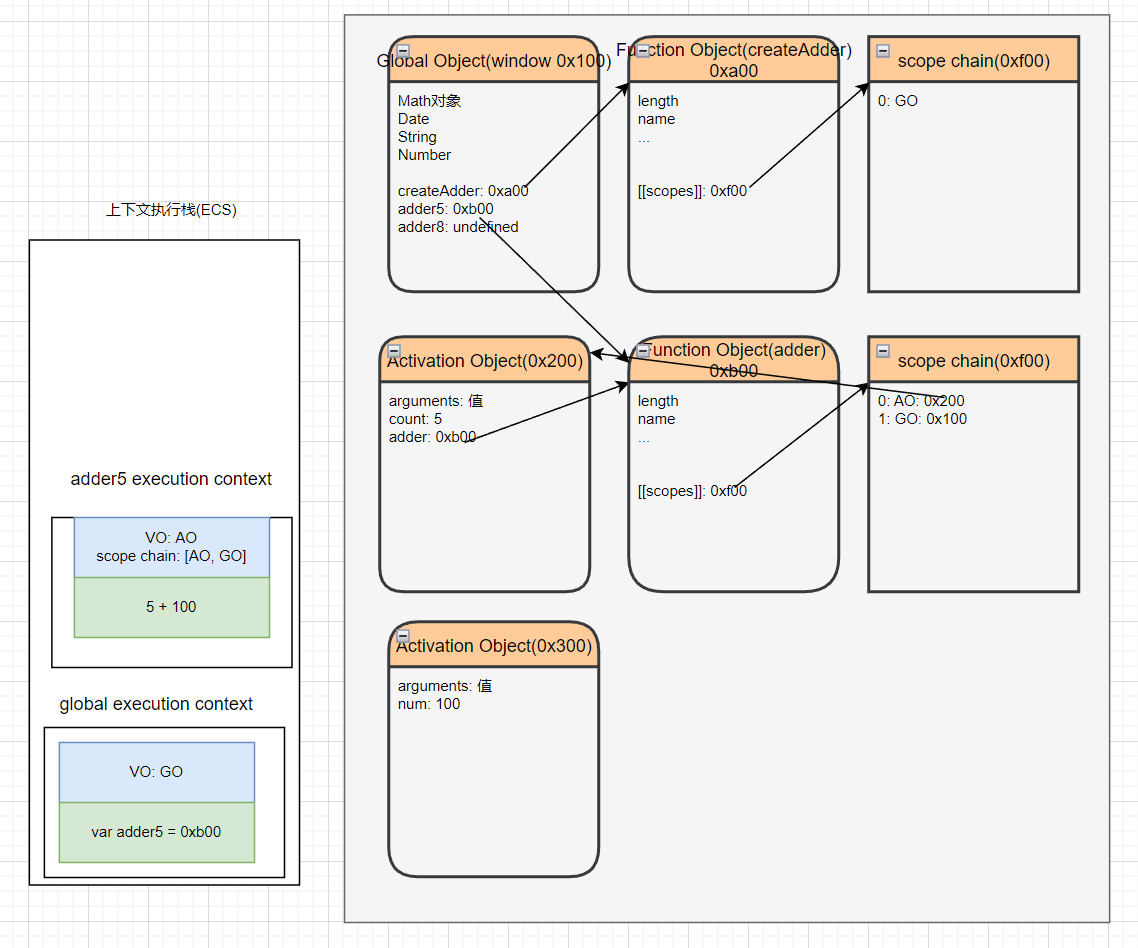Select the green 'var adder5 = 0xb00' box

[x=157, y=832]
